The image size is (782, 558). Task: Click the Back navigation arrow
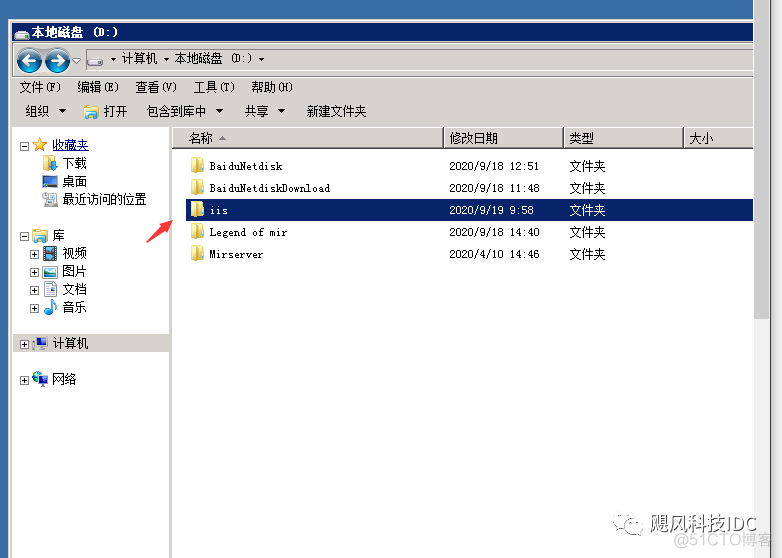[x=29, y=61]
